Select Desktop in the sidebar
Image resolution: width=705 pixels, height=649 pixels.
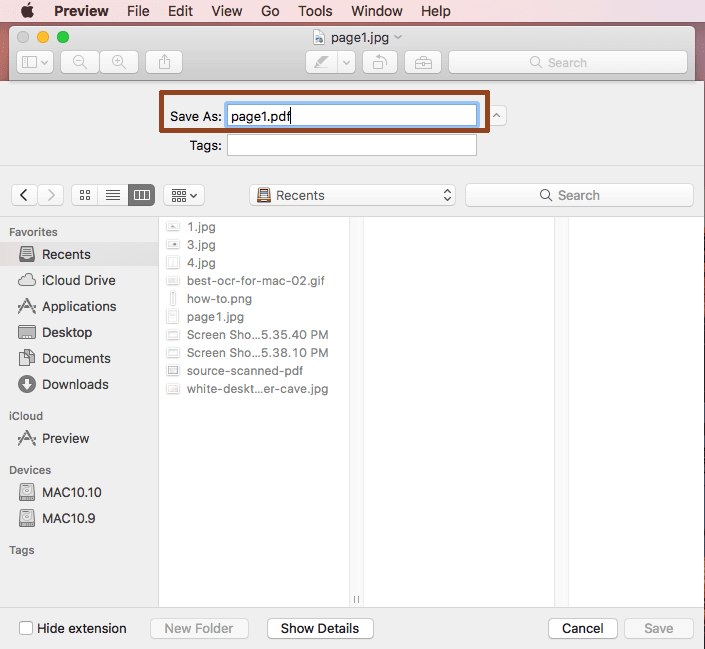click(79, 332)
